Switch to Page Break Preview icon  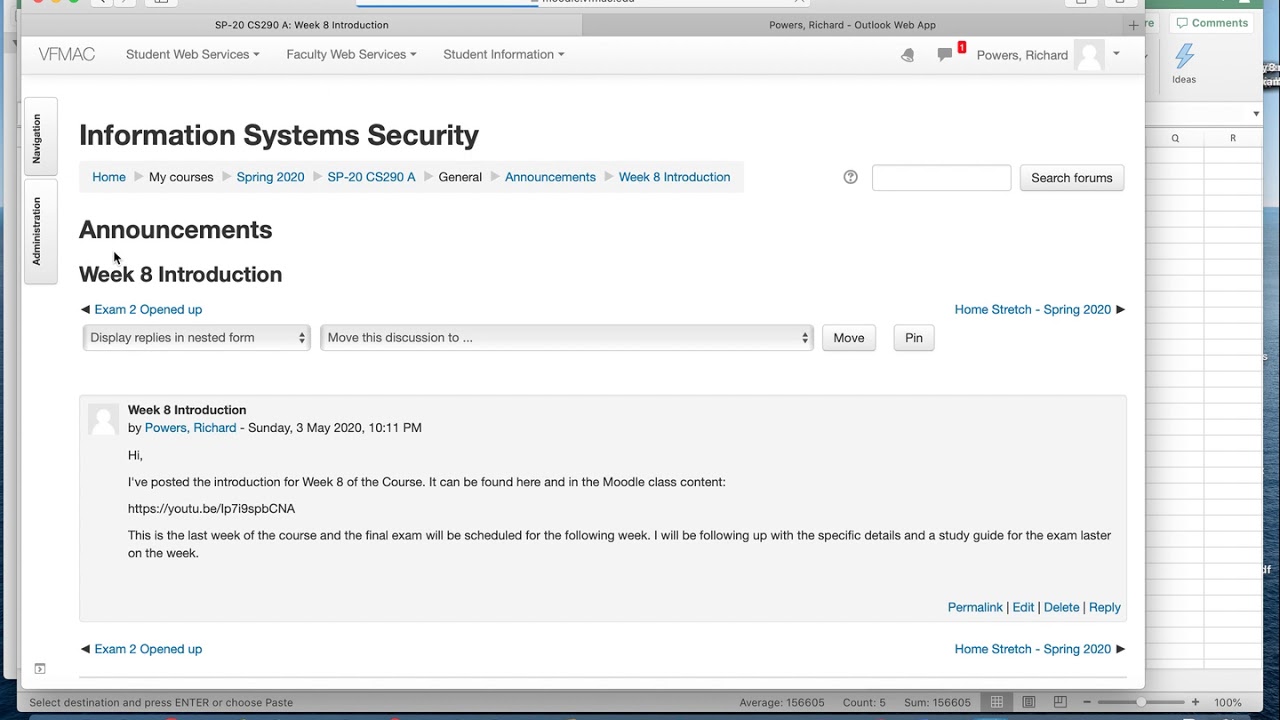click(x=1060, y=702)
